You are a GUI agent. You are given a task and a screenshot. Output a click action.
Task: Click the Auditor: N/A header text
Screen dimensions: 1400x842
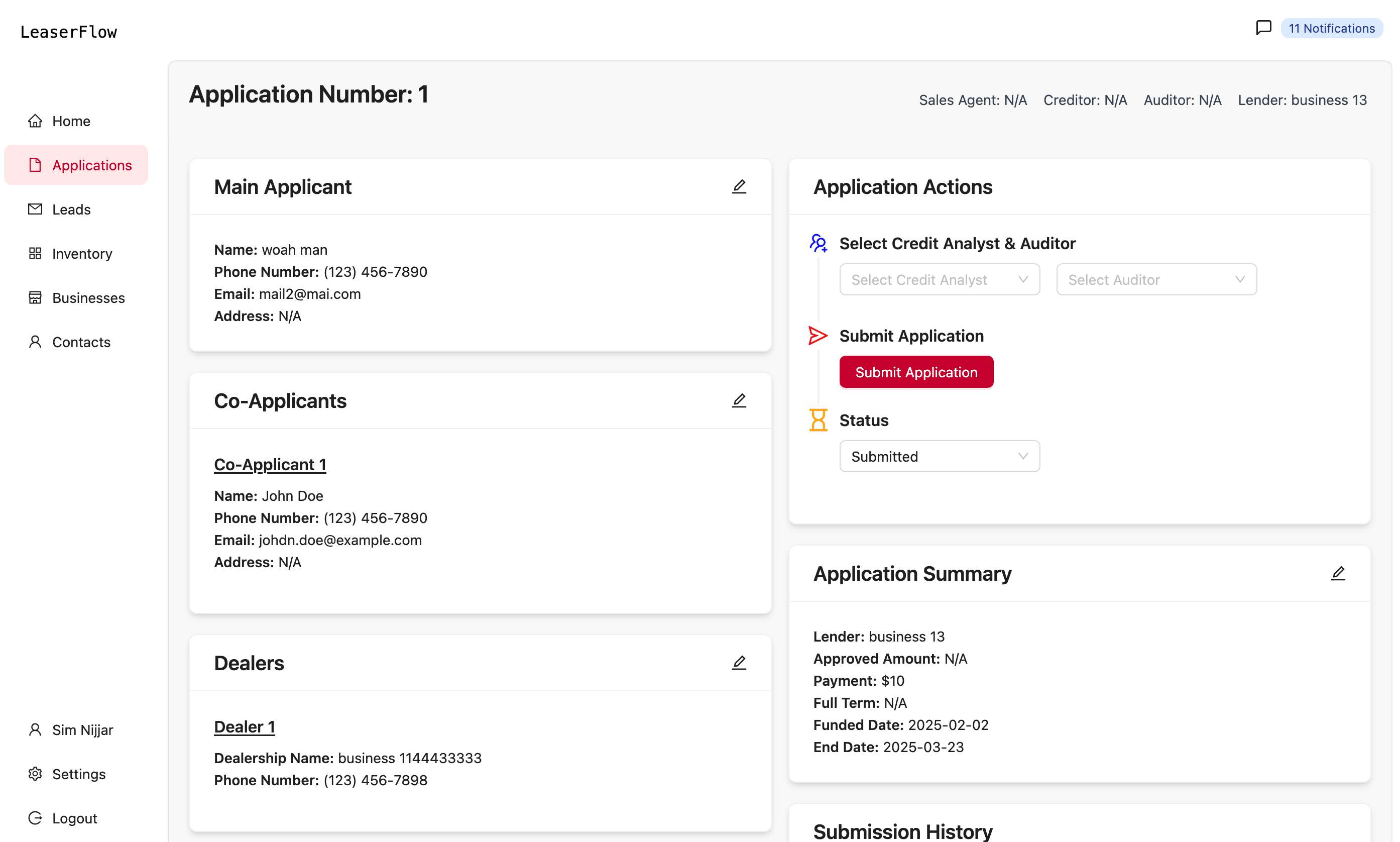1182,100
